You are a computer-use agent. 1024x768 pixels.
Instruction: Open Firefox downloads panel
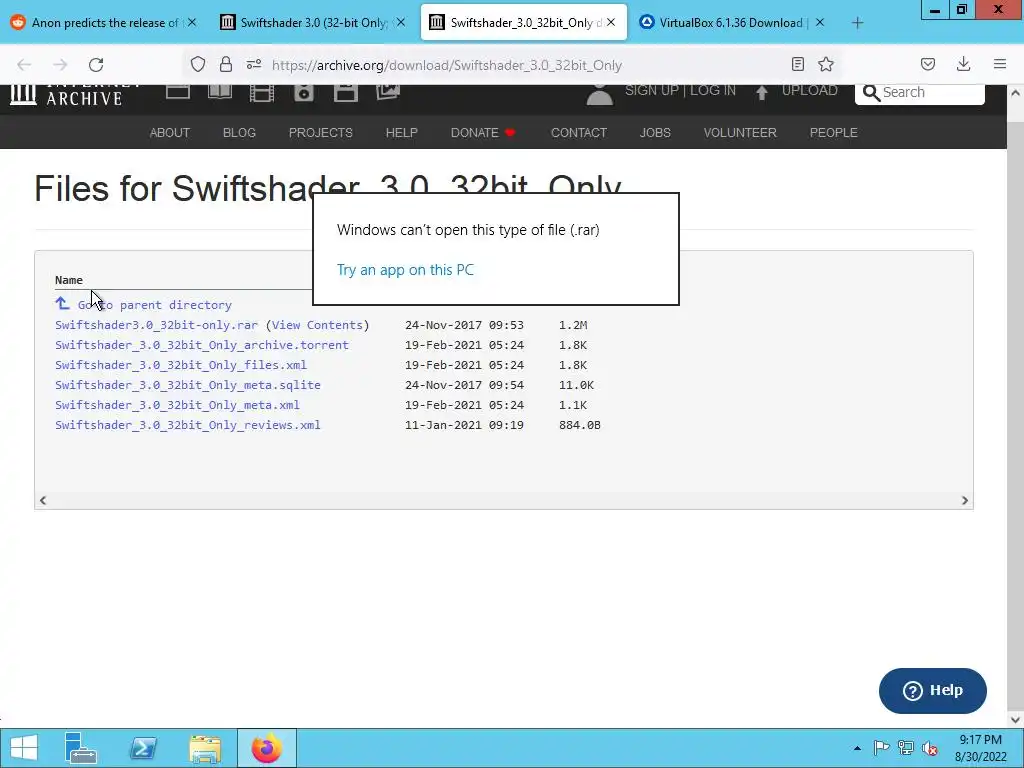click(x=963, y=64)
